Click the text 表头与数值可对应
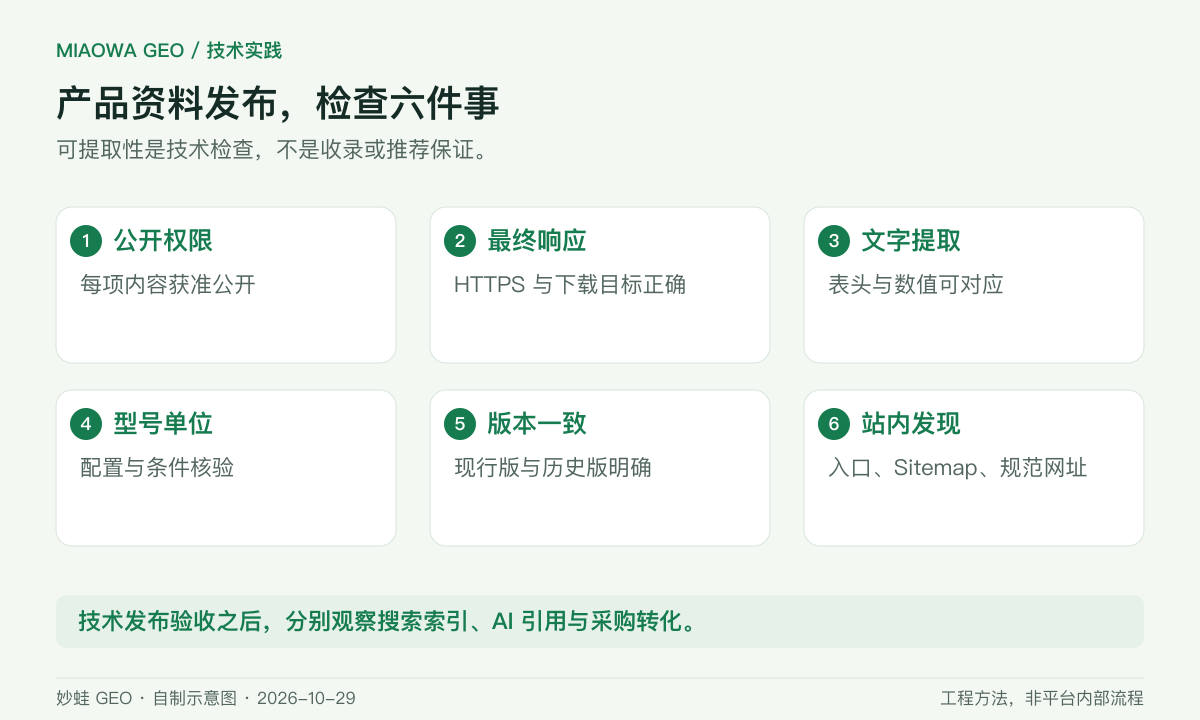The image size is (1200, 720). (x=916, y=285)
